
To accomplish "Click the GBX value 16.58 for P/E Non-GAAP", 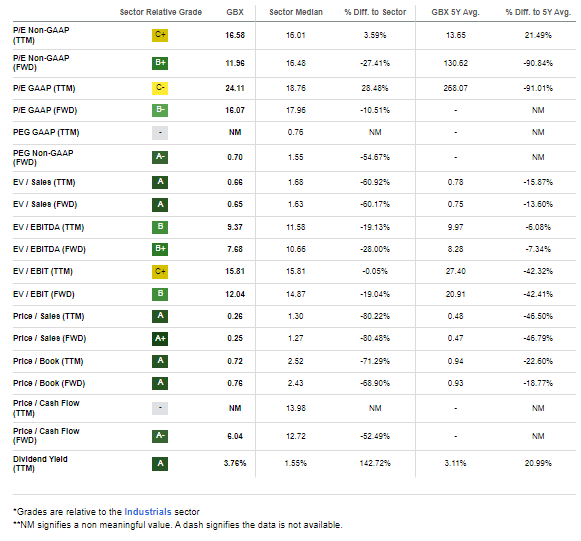I will pos(235,35).
